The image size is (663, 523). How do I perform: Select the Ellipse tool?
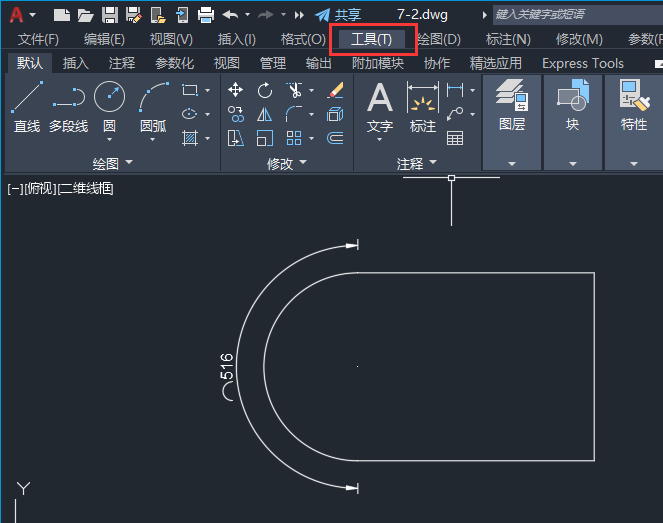click(189, 114)
